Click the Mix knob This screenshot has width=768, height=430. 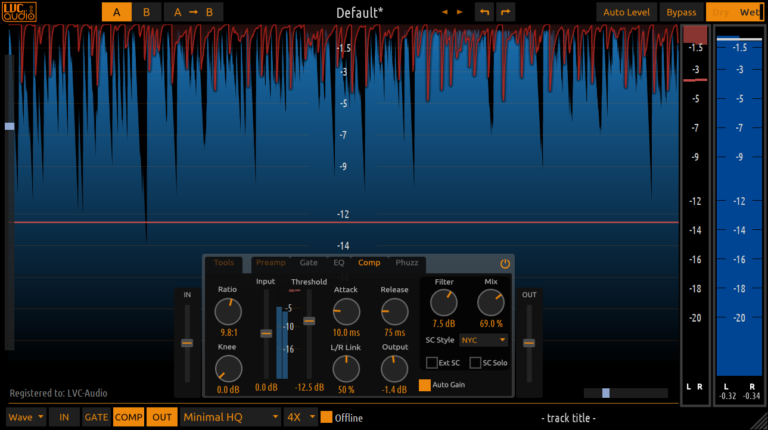(x=491, y=303)
